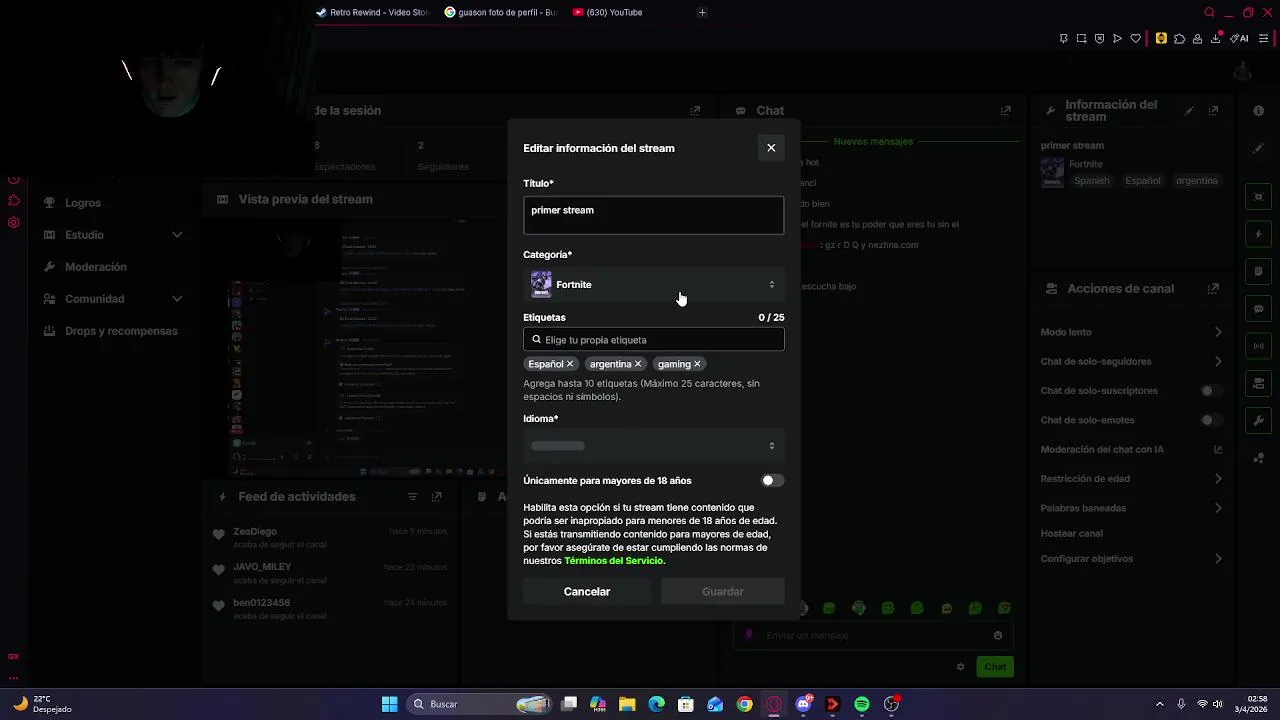Open the Fortnite category dropdown
Screen dimensions: 1280x720
(653, 285)
